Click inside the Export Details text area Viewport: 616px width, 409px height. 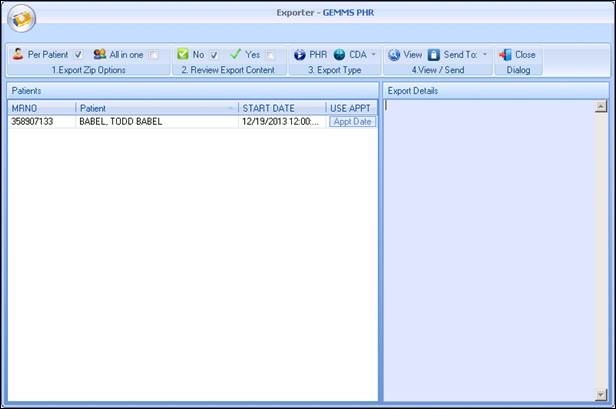pos(488,250)
